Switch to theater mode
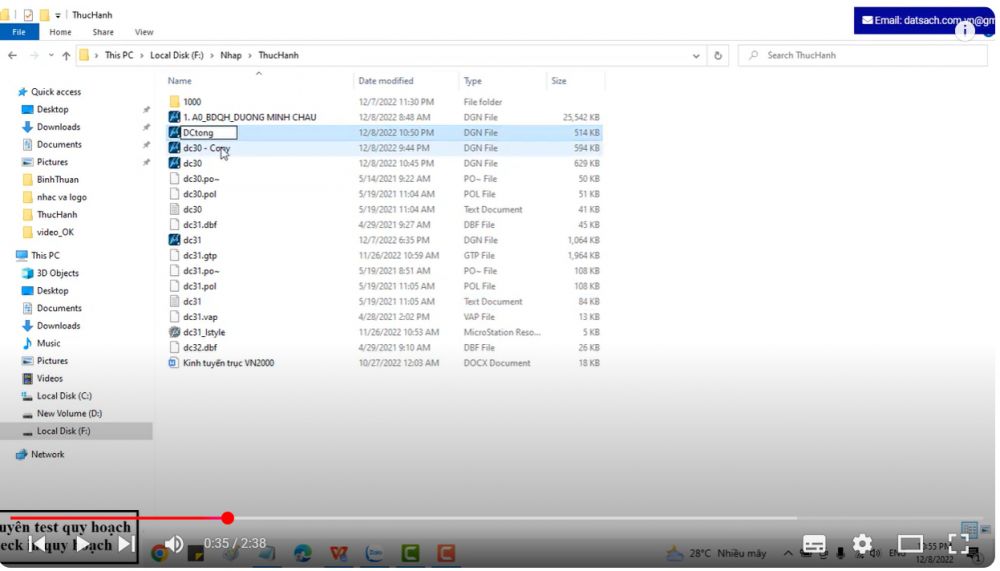The width and height of the screenshot is (1000, 571). click(x=910, y=545)
